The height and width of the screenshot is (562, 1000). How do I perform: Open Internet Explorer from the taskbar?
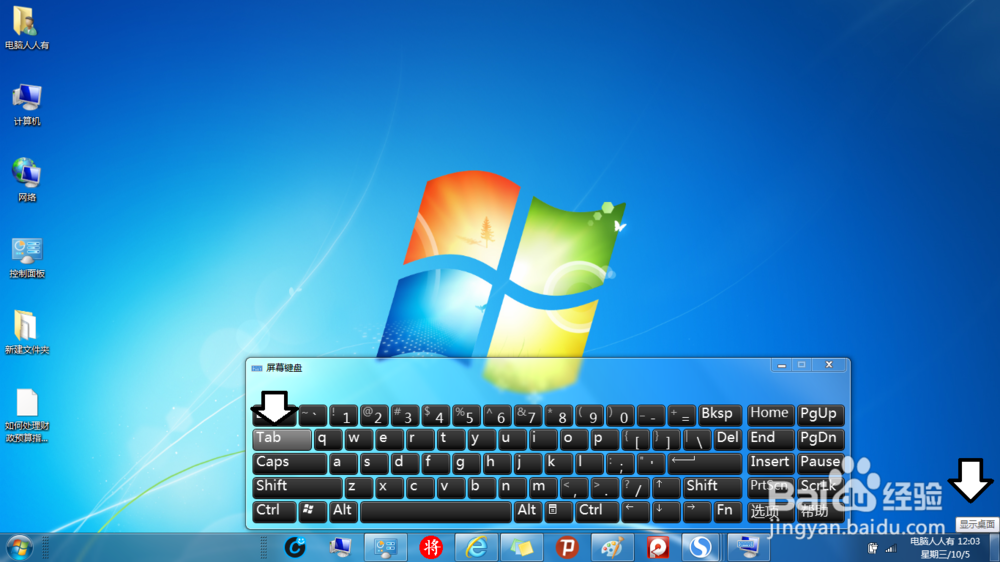[476, 547]
